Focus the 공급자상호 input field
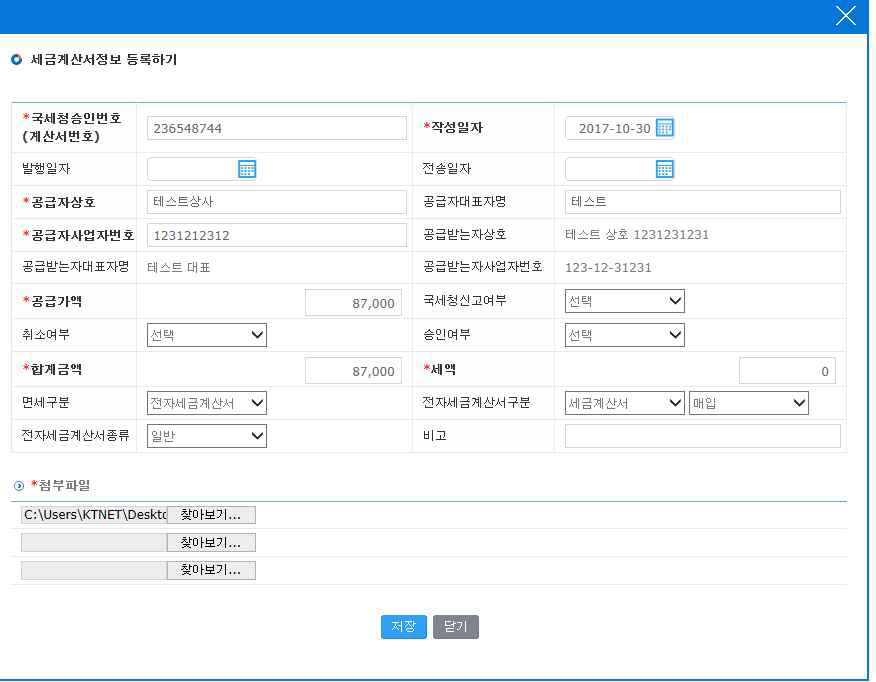 (277, 202)
